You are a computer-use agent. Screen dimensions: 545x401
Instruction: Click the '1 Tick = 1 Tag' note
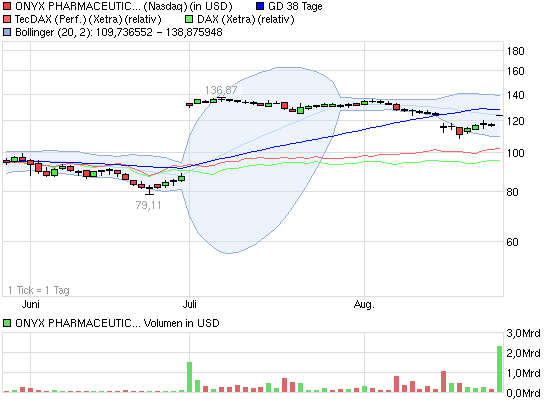click(39, 290)
